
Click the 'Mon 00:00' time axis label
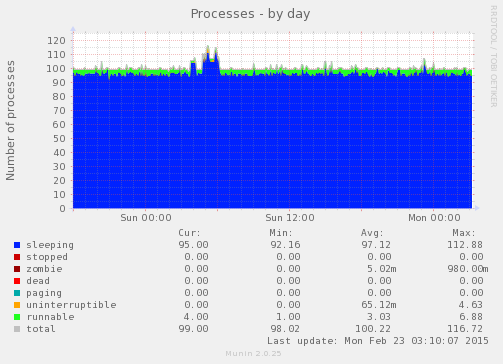(x=434, y=218)
